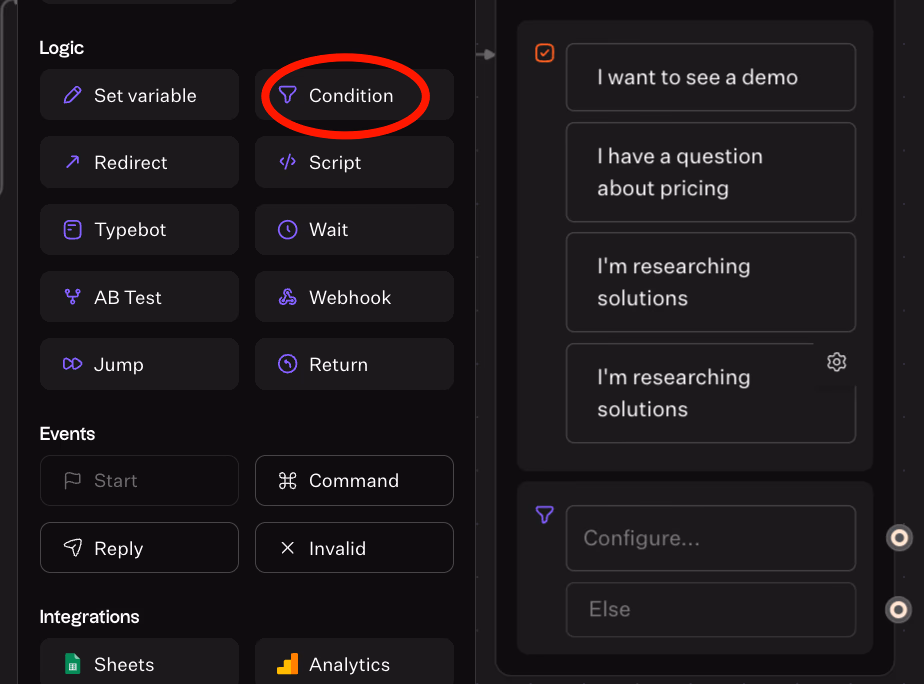Click the Webhook icon
This screenshot has width=924, height=684.
point(288,297)
